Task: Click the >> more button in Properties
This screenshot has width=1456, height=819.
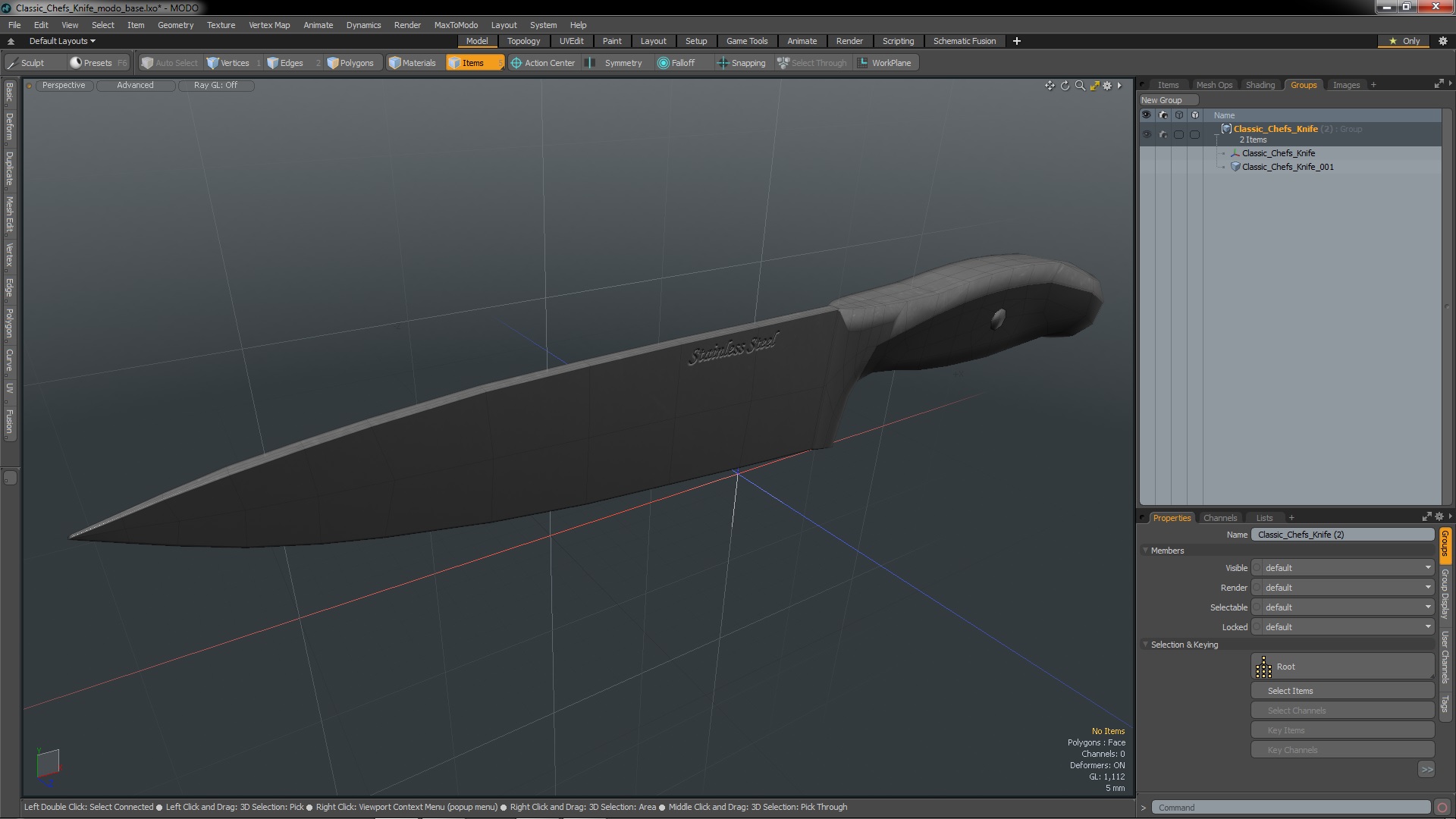Action: tap(1426, 770)
